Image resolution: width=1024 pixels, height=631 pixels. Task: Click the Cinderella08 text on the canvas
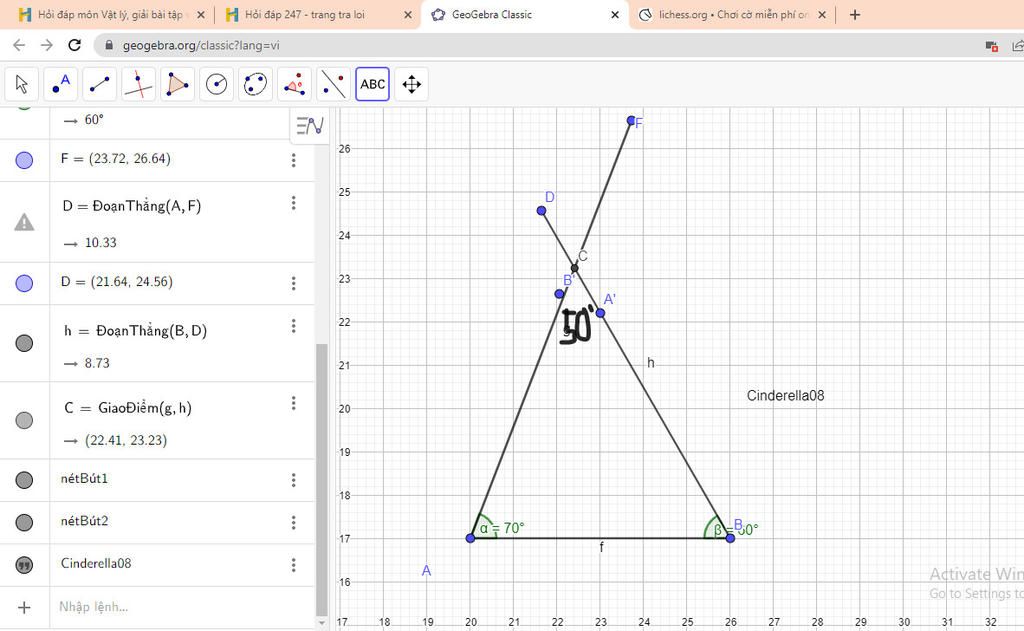(x=785, y=396)
